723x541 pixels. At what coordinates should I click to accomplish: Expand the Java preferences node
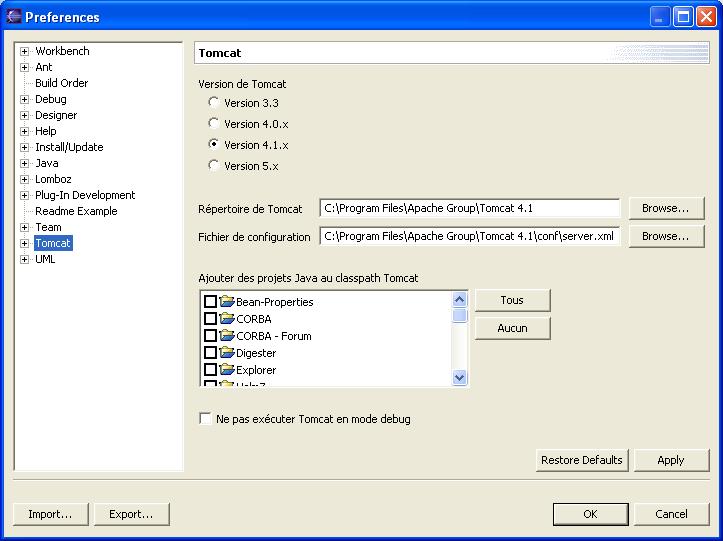(x=25, y=163)
